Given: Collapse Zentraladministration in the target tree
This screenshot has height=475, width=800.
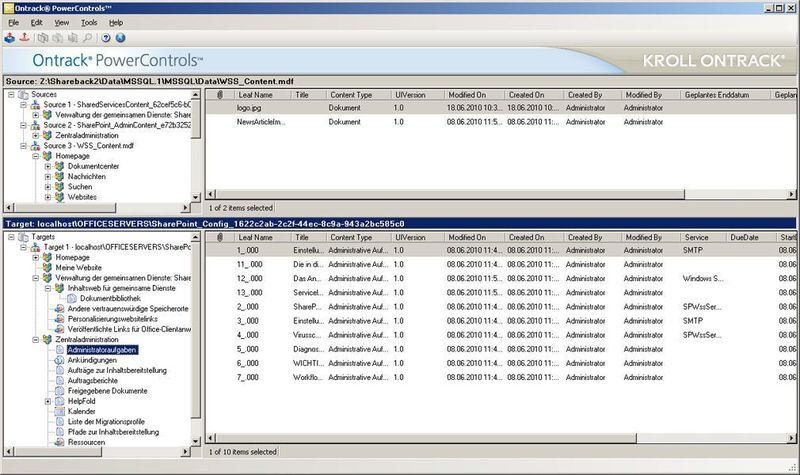Looking at the screenshot, I should pyautogui.click(x=35, y=339).
